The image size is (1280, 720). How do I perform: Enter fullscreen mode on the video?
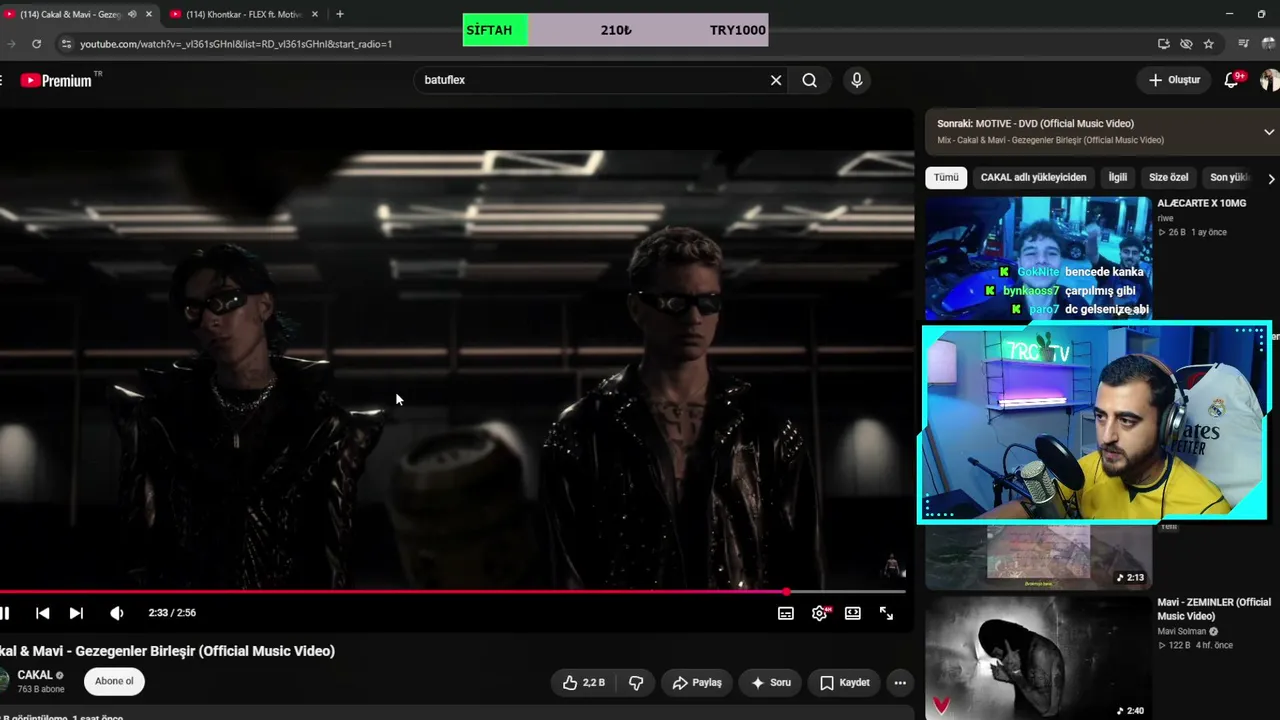886,613
